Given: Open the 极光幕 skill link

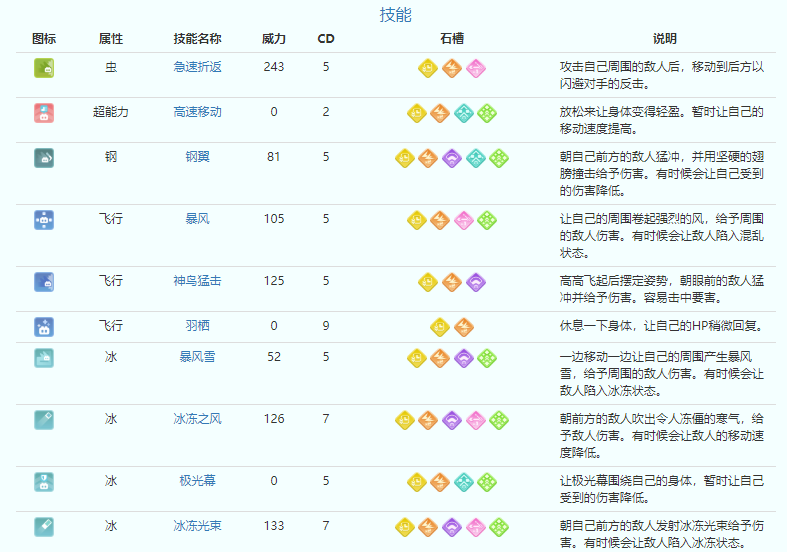Looking at the screenshot, I should pos(197,481).
